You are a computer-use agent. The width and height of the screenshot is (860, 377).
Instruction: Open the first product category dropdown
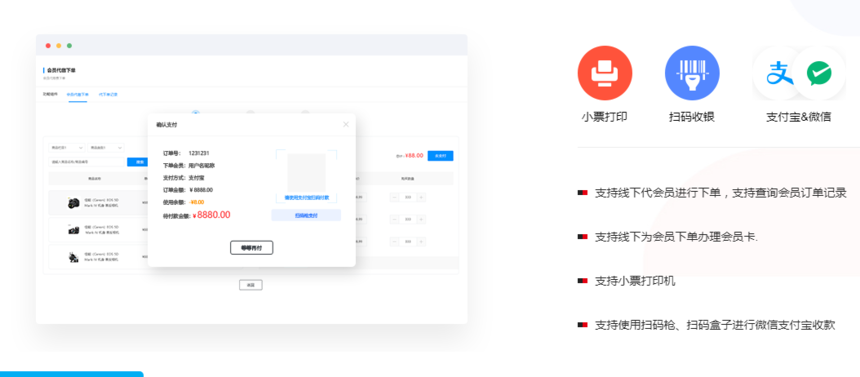click(66, 148)
